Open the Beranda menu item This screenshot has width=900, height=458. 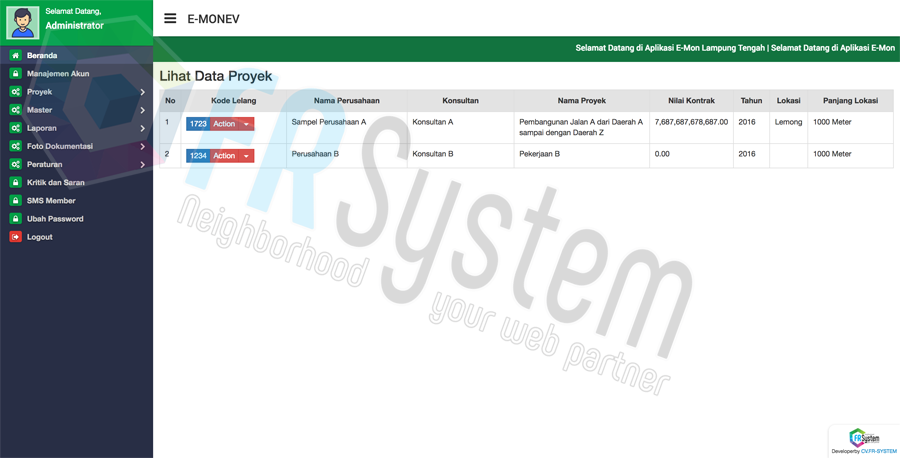tap(76, 56)
